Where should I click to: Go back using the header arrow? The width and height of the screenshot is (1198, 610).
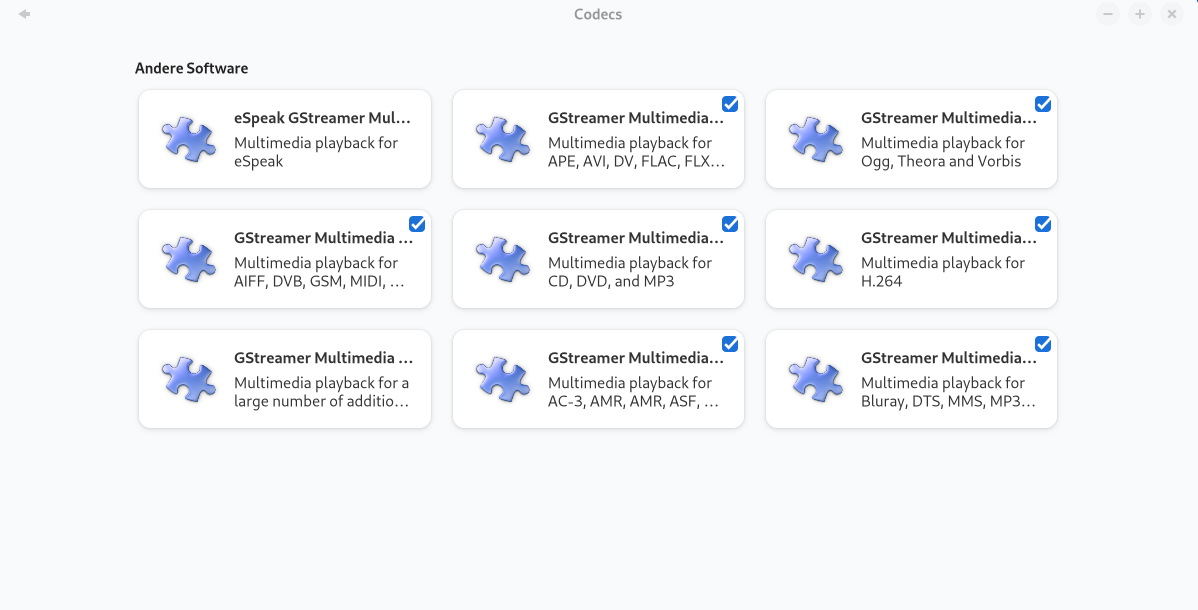tap(24, 14)
